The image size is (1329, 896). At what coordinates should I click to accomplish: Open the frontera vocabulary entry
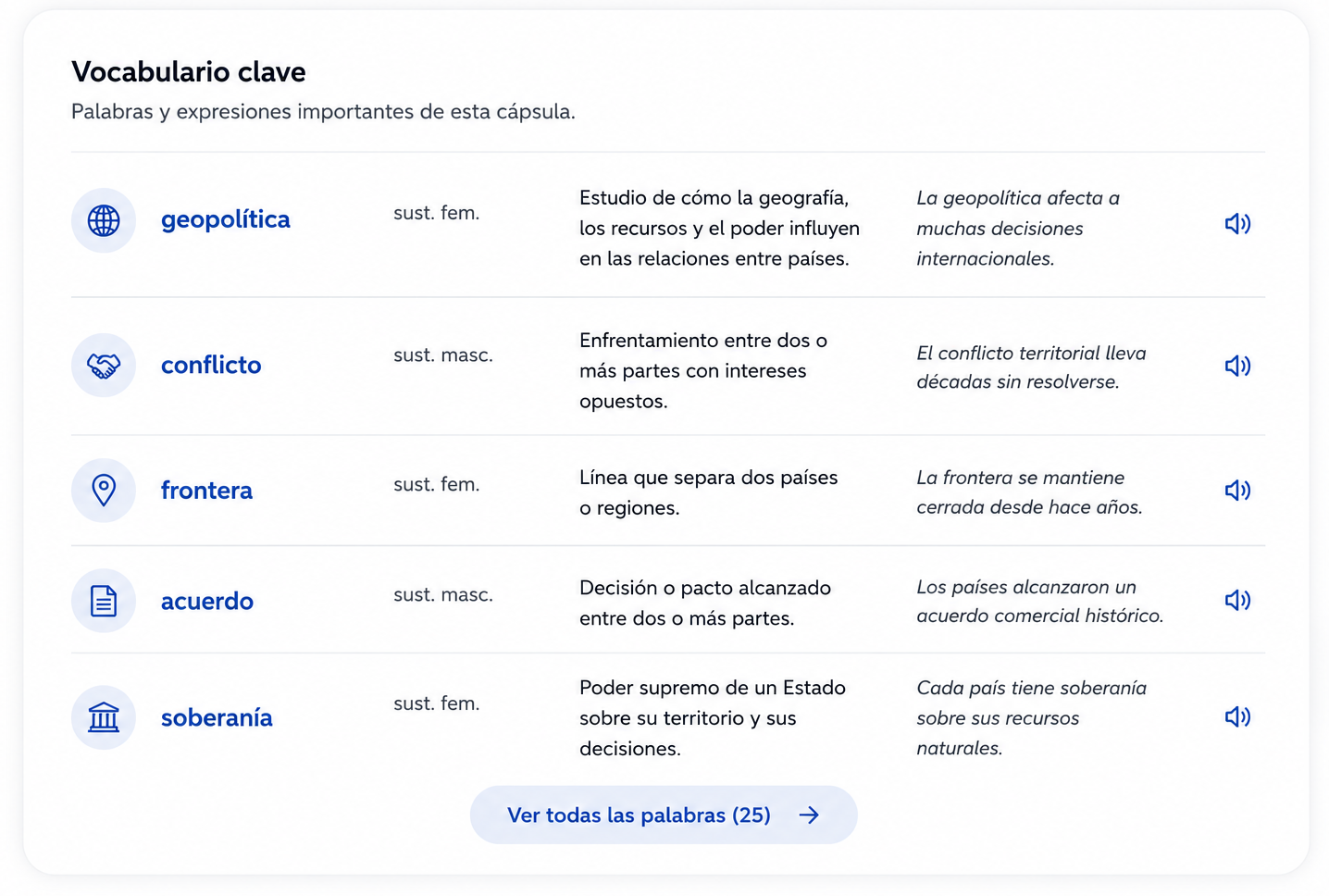(206, 490)
